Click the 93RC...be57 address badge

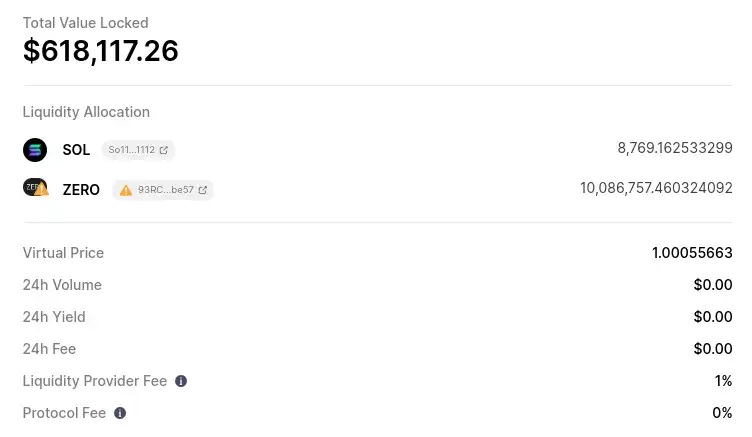(163, 190)
